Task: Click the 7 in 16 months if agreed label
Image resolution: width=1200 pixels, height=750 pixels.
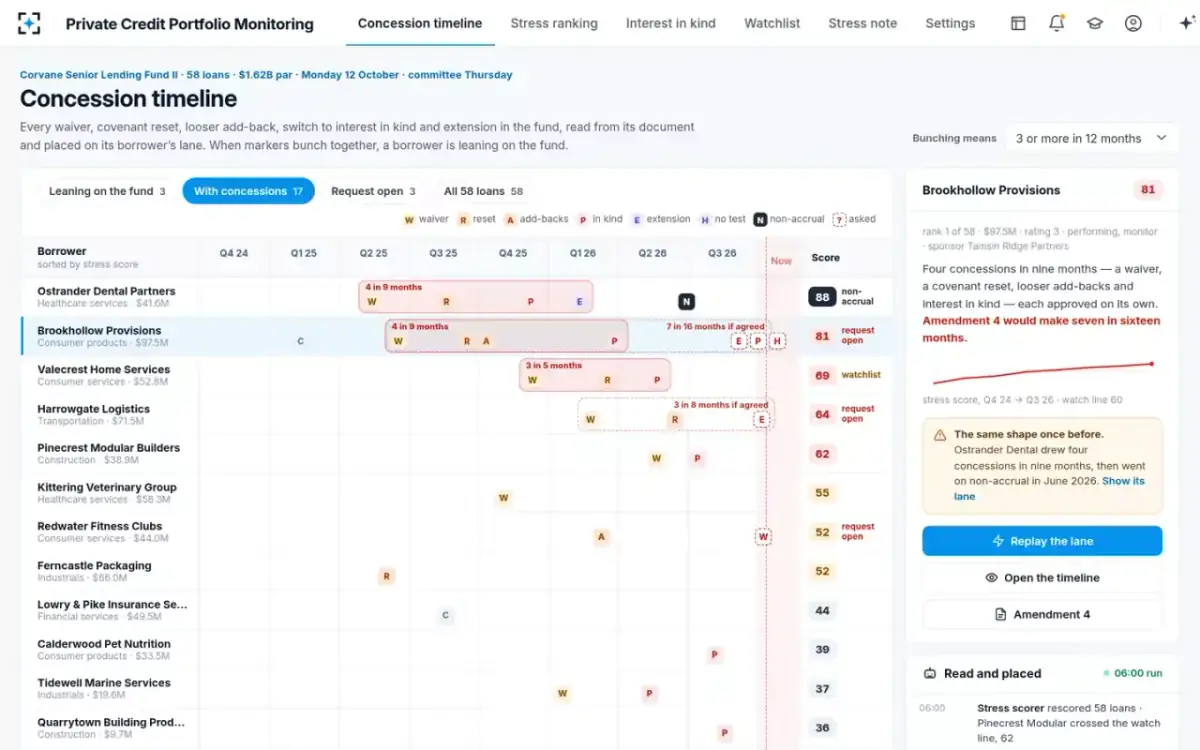Action: coord(715,326)
